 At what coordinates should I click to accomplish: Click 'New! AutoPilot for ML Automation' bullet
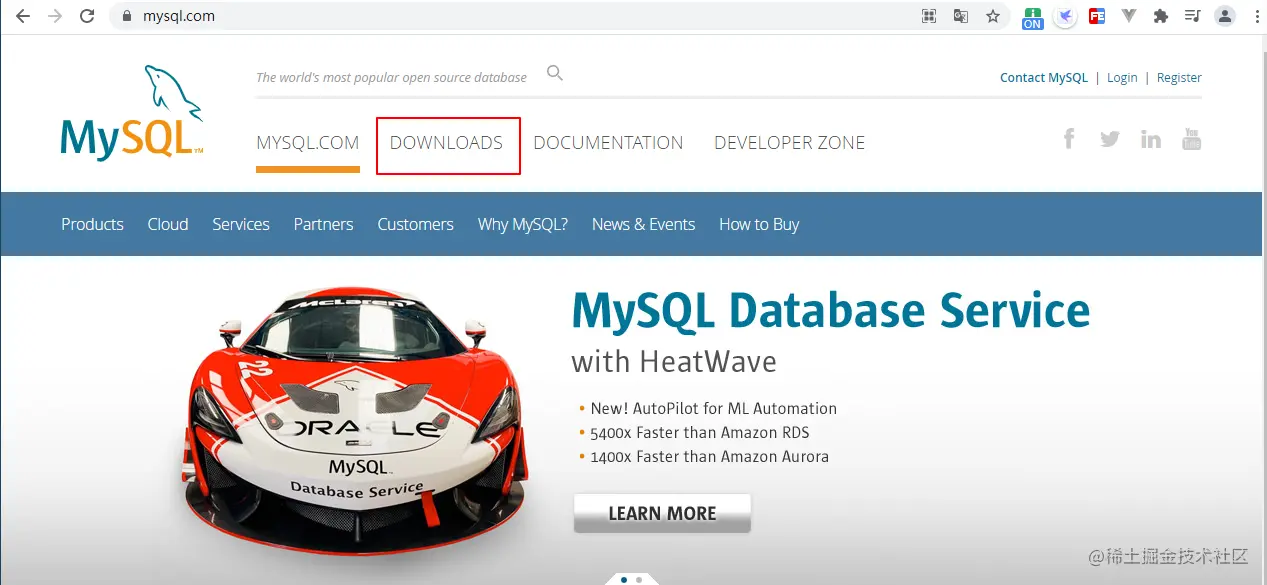click(713, 408)
